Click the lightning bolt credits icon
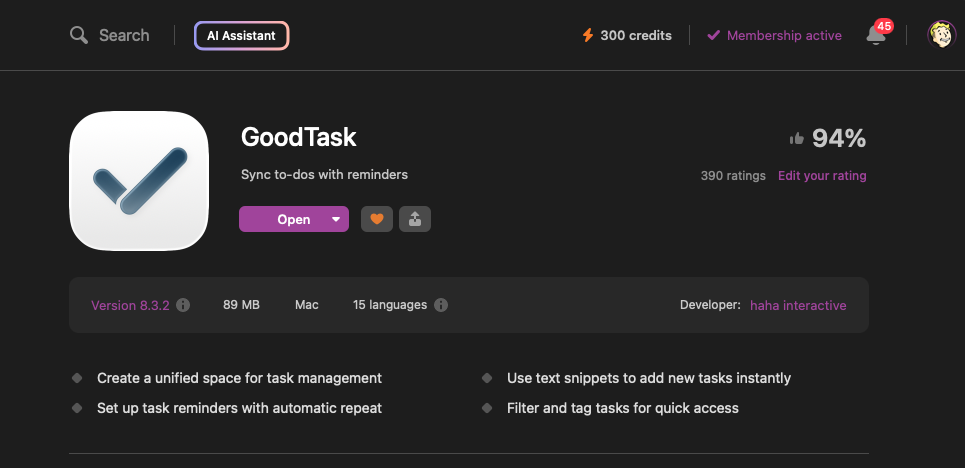Image resolution: width=965 pixels, height=468 pixels. (588, 36)
